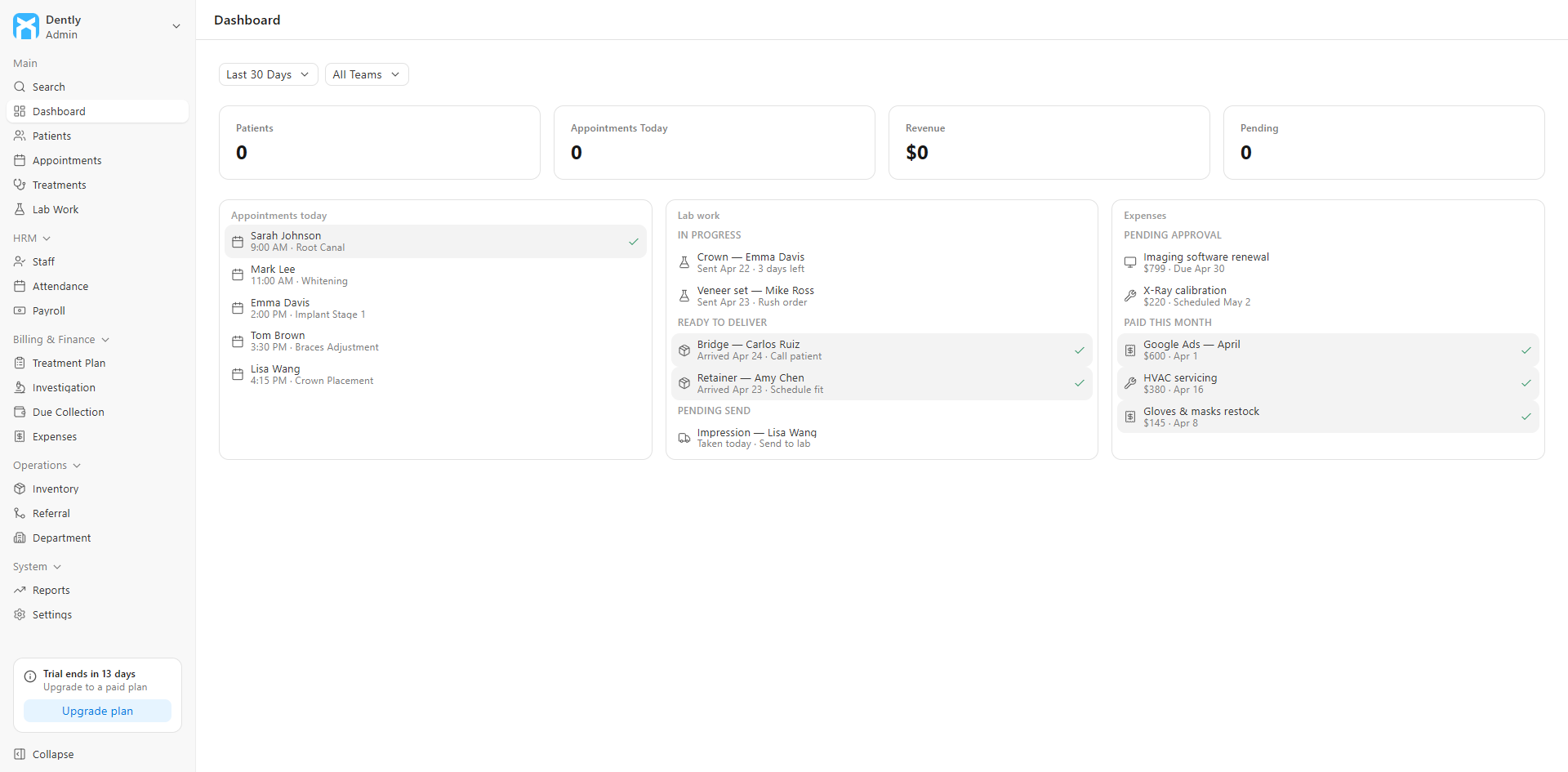Open Search via magnifier icon

pyautogui.click(x=20, y=87)
